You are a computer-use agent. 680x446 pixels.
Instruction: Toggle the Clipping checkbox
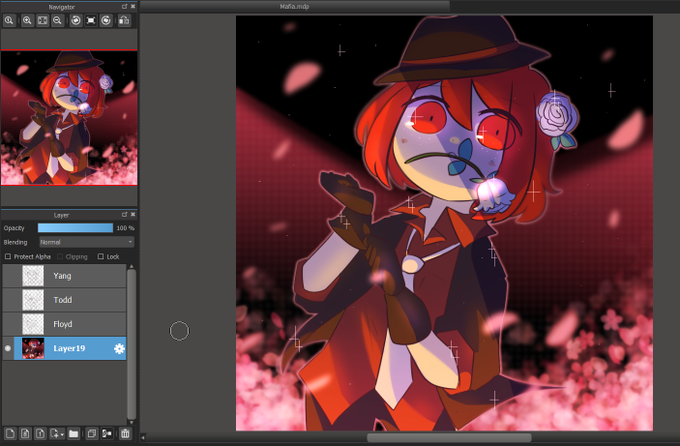tap(60, 256)
